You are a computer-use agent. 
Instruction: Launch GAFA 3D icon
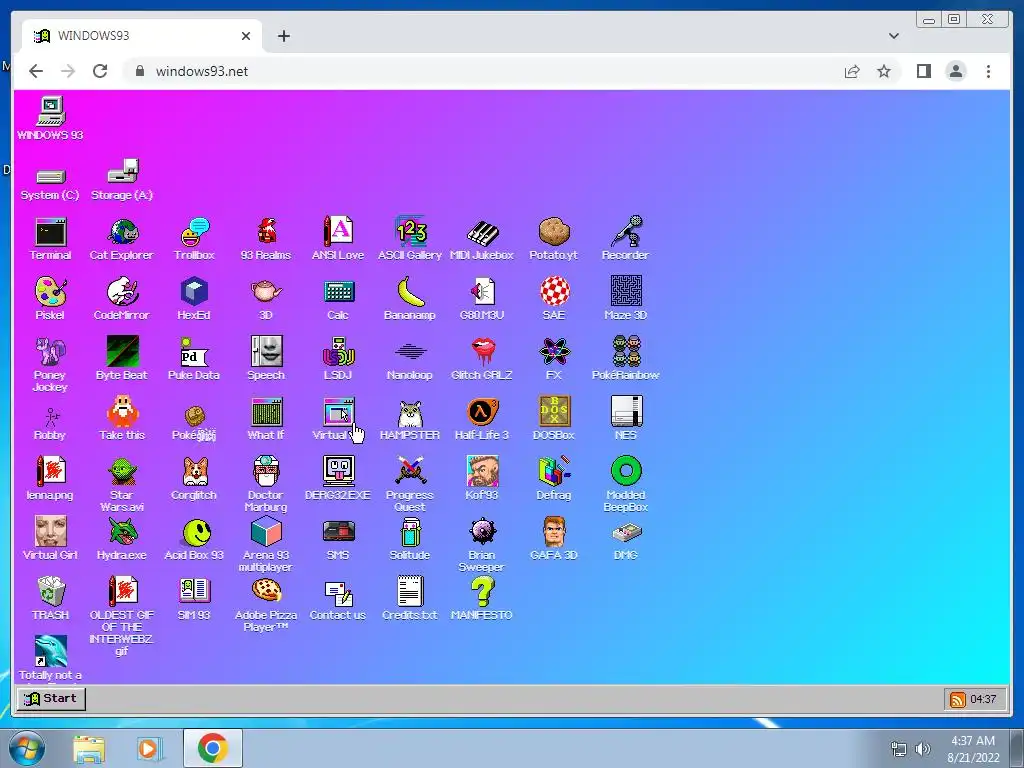click(x=554, y=532)
